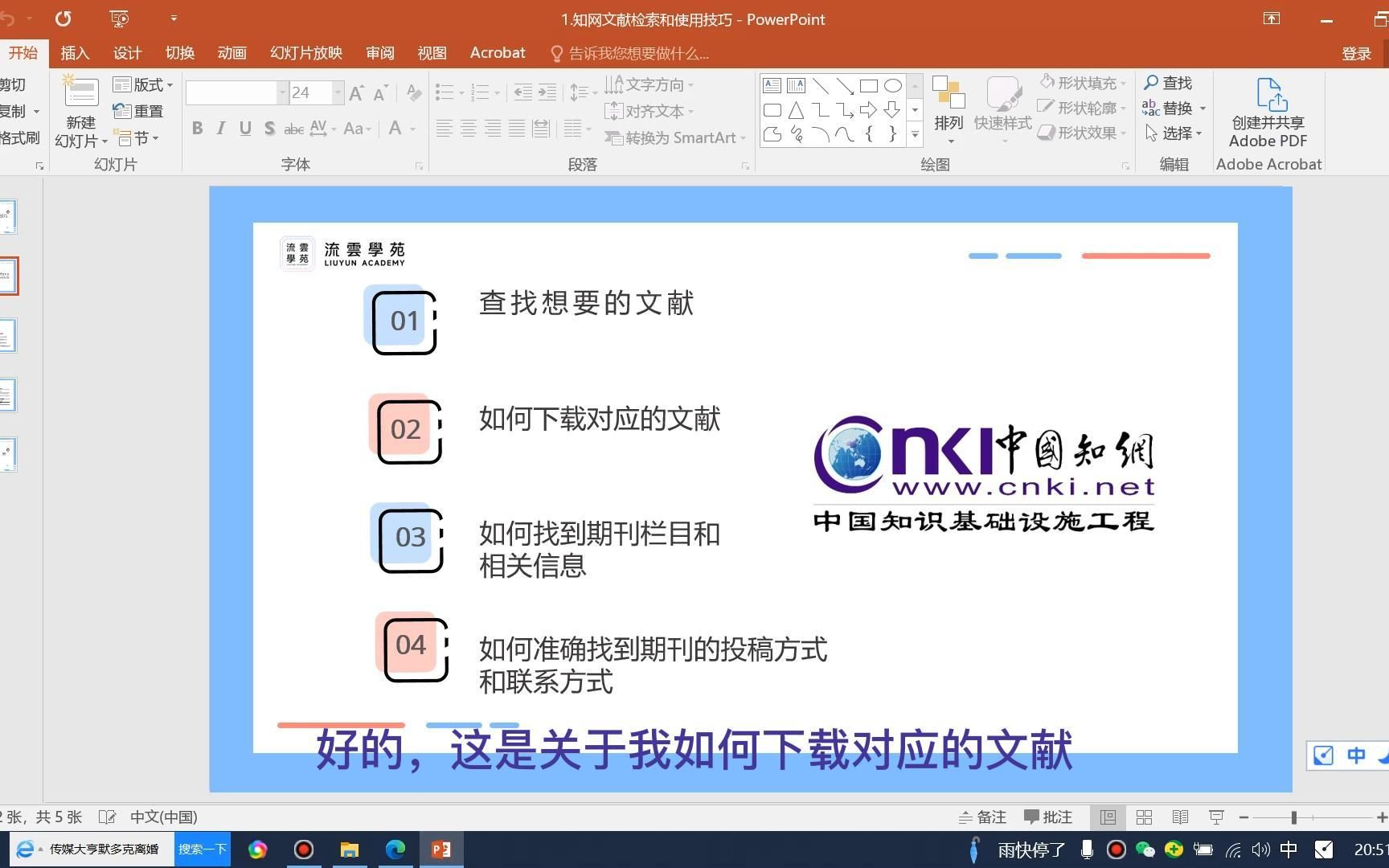
Task: Click 登录 sign in link
Action: click(1356, 54)
